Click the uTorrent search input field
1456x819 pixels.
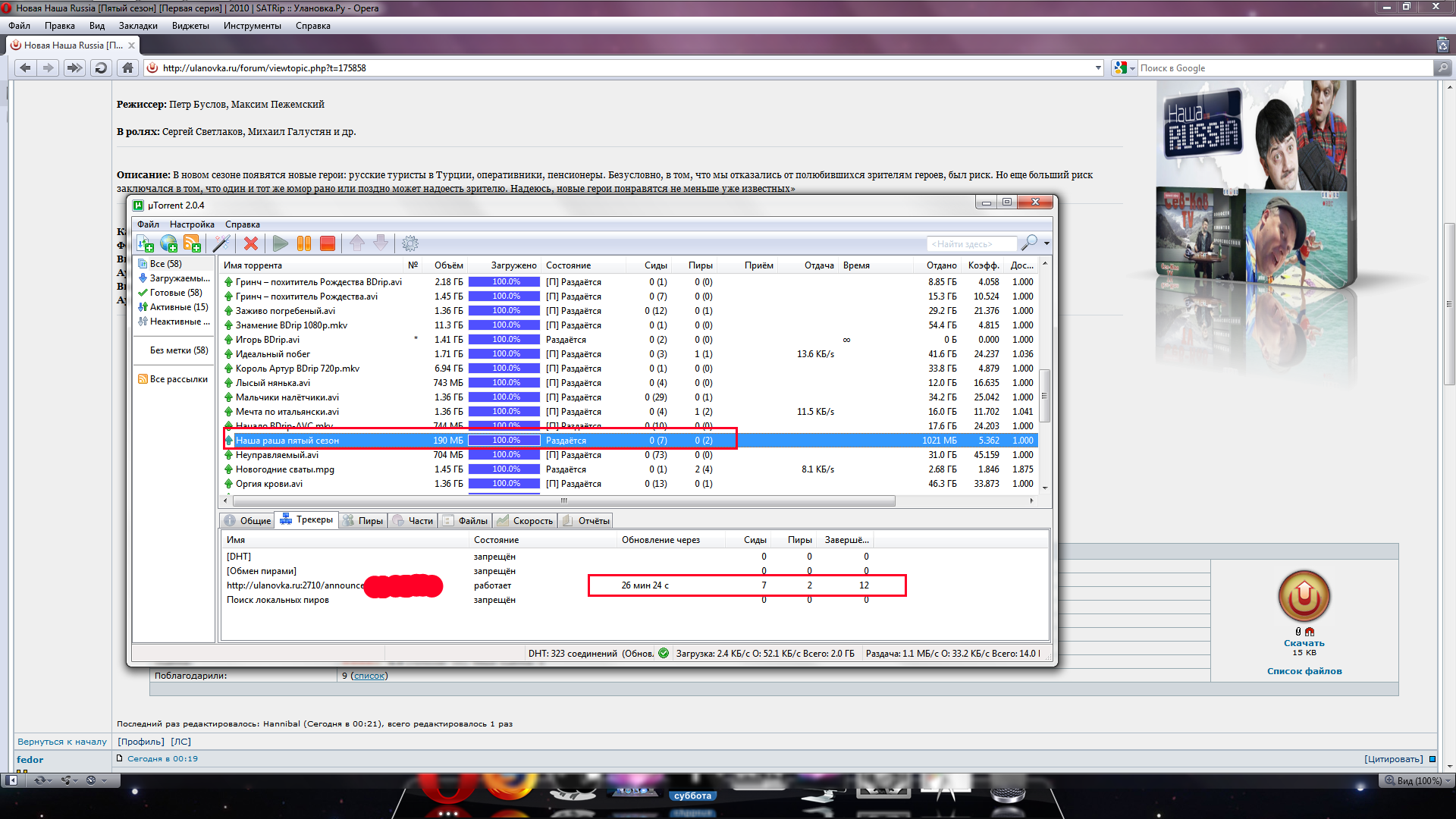click(971, 244)
